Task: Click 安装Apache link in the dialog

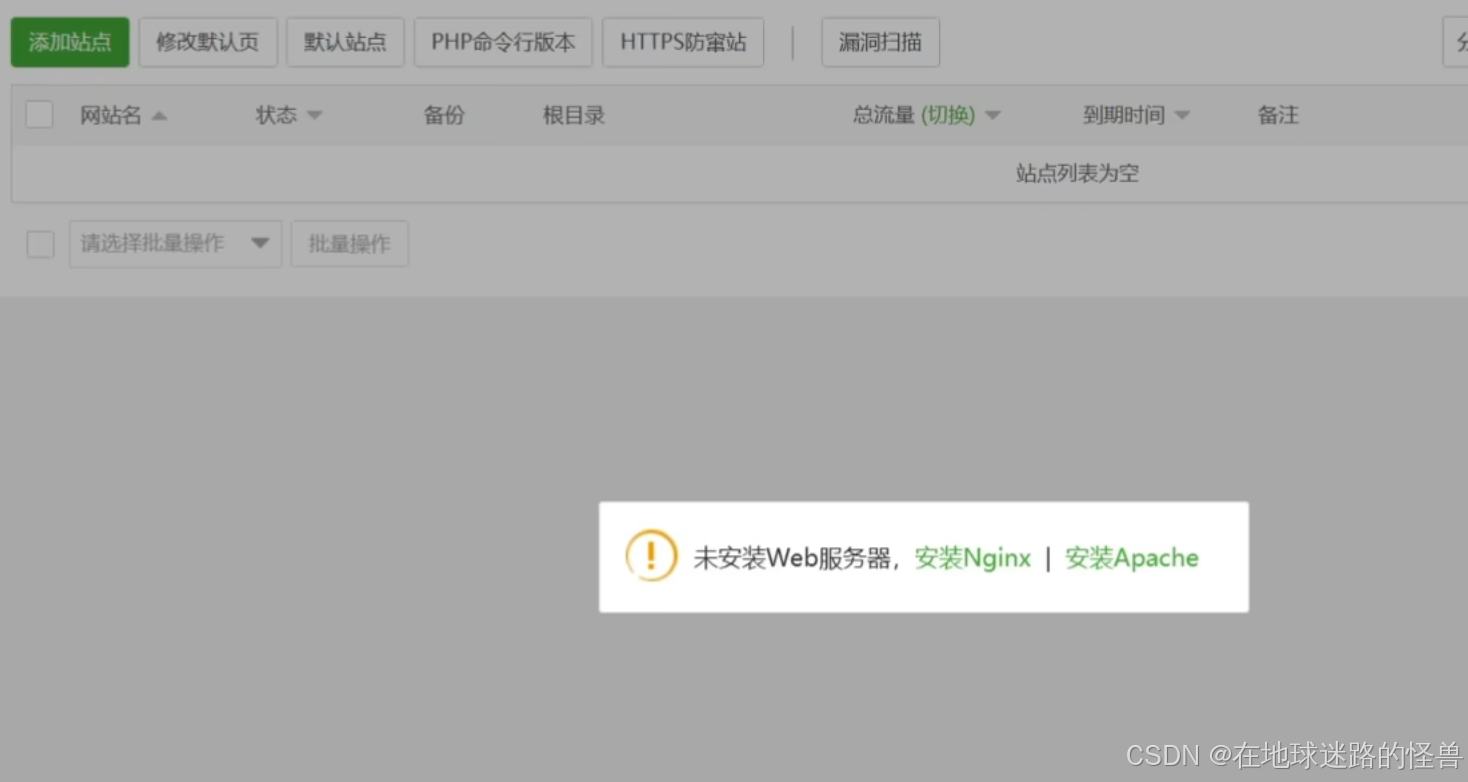Action: pos(1132,558)
